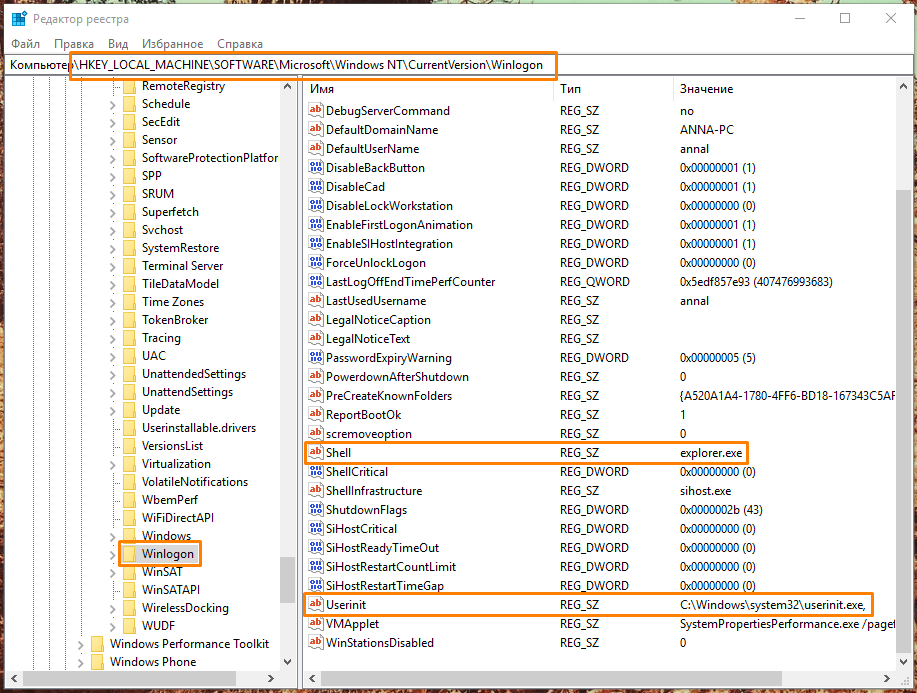This screenshot has width=917, height=693.
Task: Click the string icon beside VMApplet
Action: [316, 623]
